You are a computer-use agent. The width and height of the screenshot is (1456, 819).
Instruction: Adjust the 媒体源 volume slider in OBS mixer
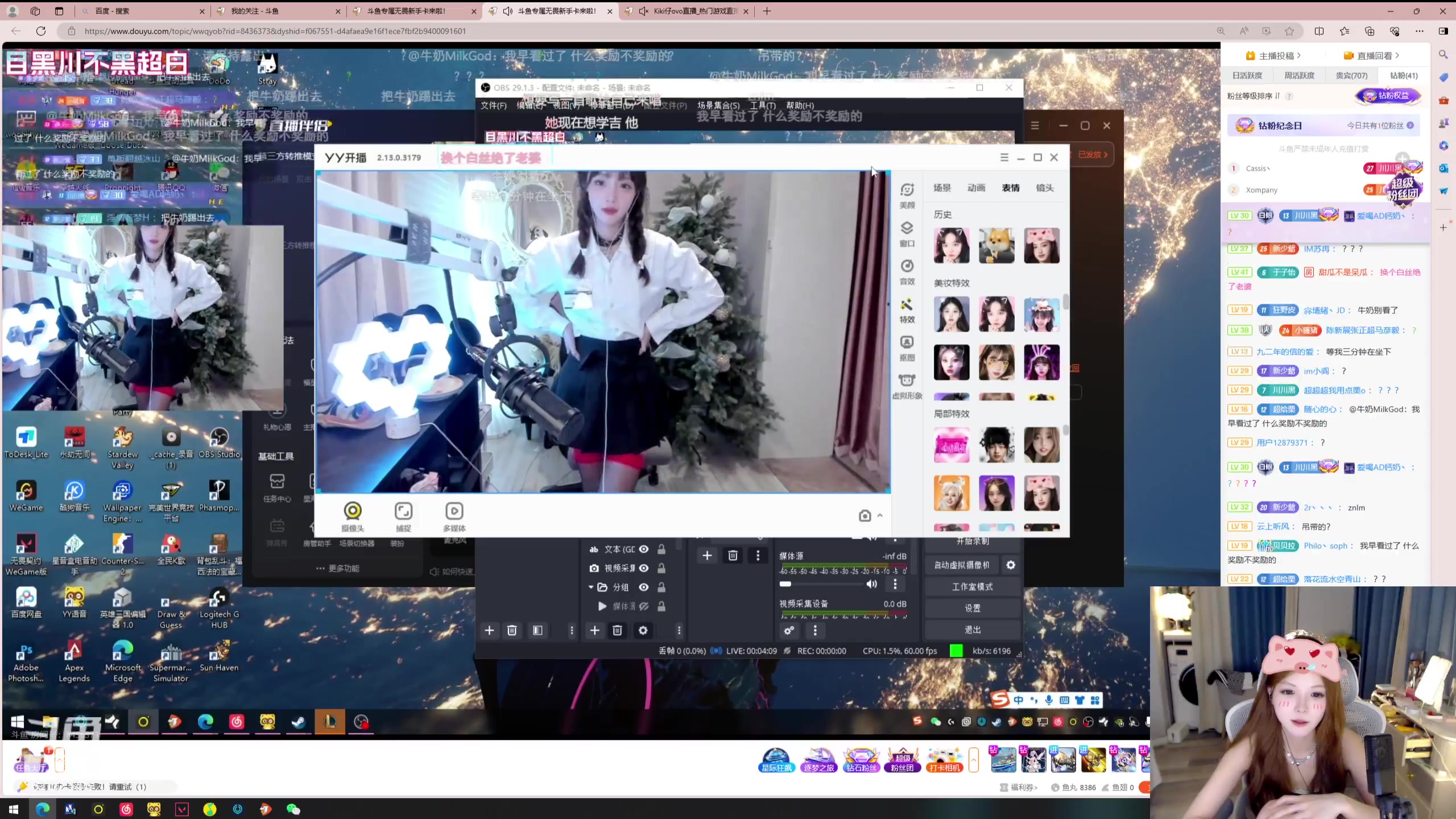(x=822, y=584)
